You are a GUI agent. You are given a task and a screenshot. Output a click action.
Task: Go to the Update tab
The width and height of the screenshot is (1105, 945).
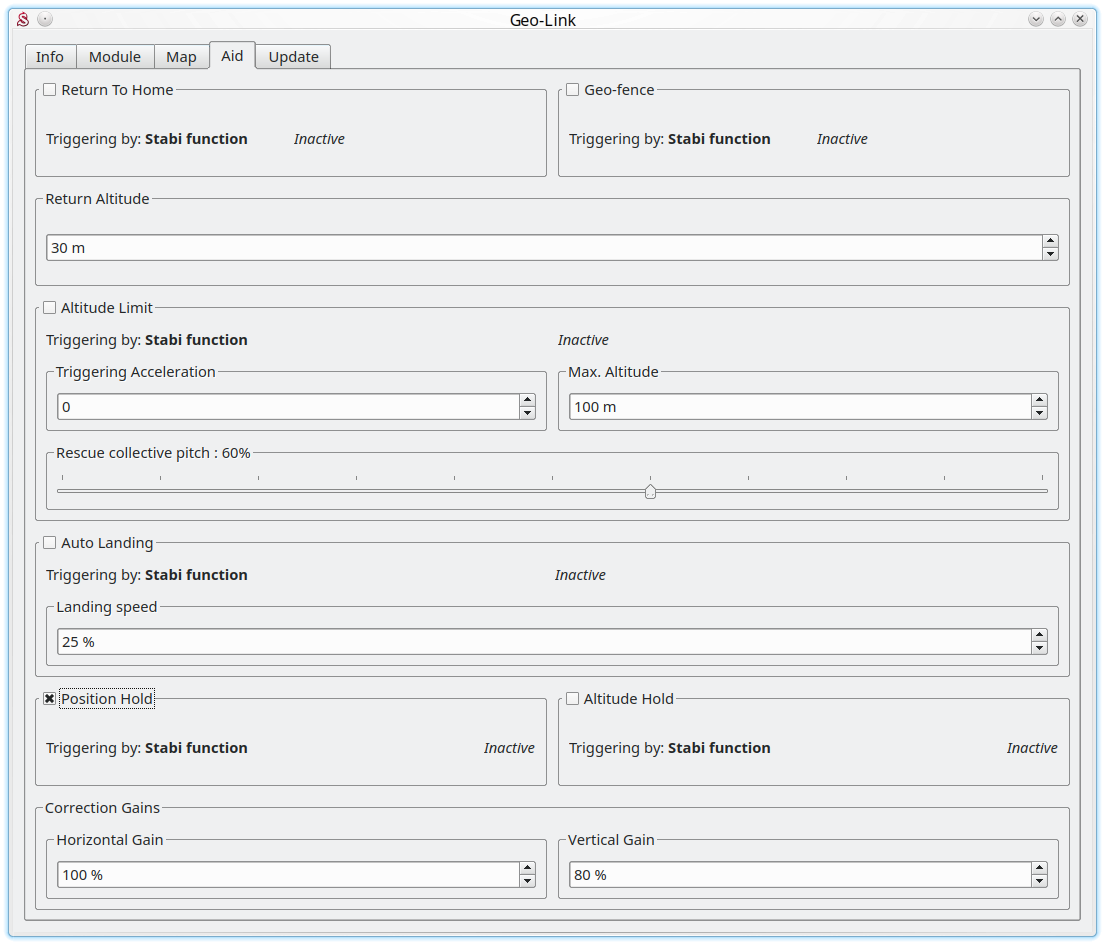point(293,57)
